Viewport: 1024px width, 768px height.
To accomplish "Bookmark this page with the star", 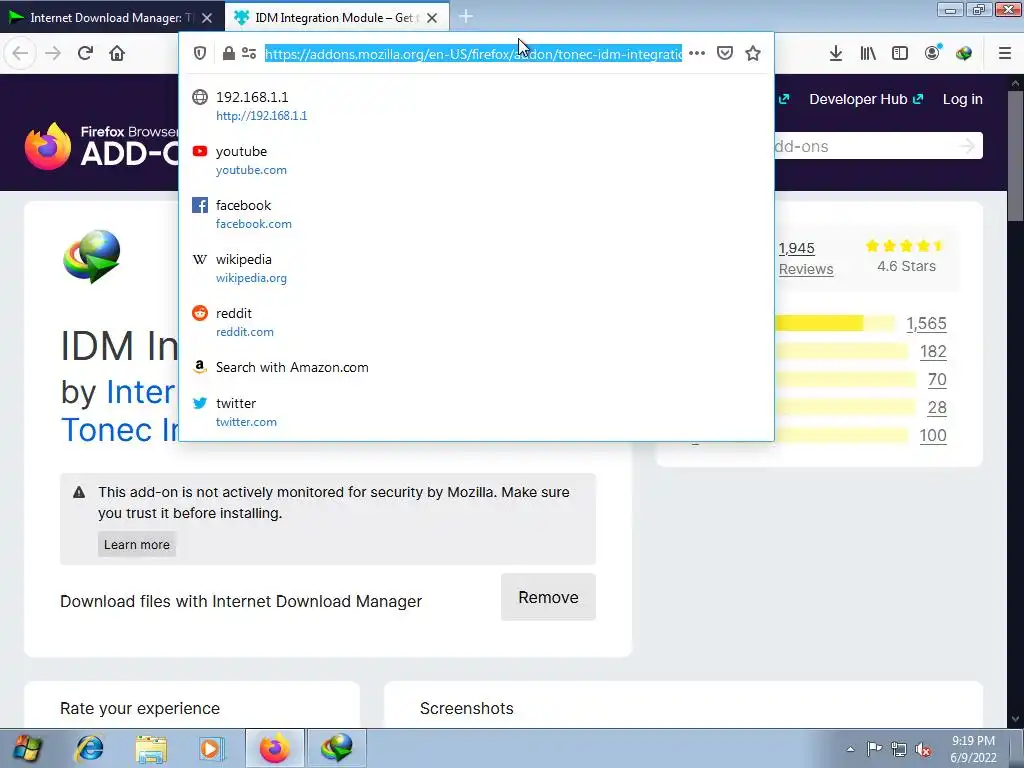I will pos(753,54).
